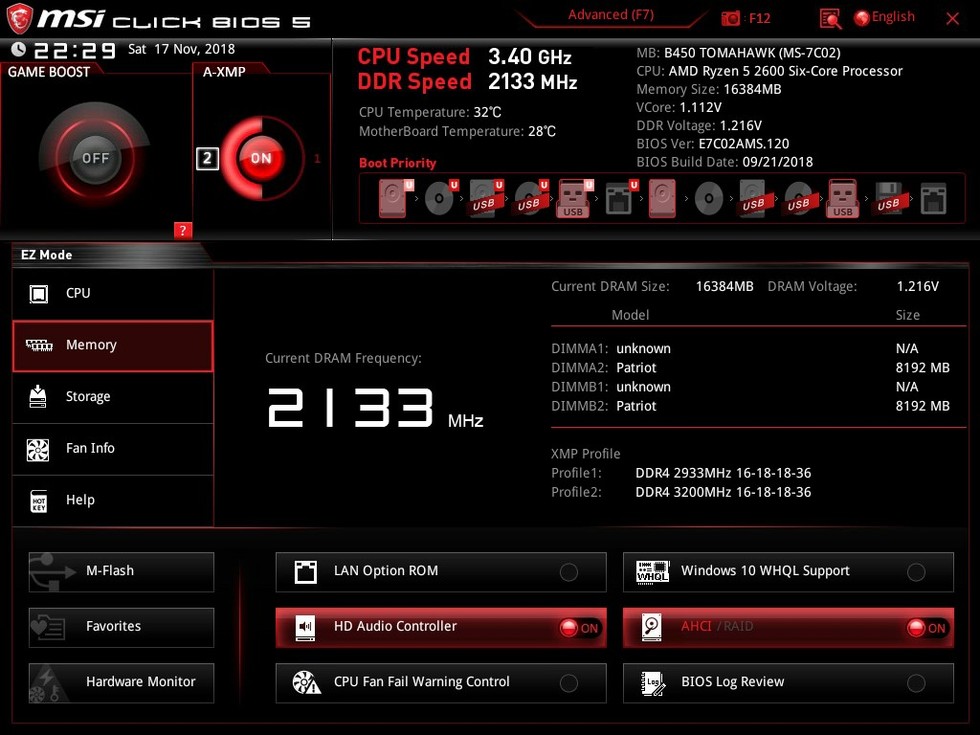
Task: Open the Storage section
Action: tap(113, 398)
